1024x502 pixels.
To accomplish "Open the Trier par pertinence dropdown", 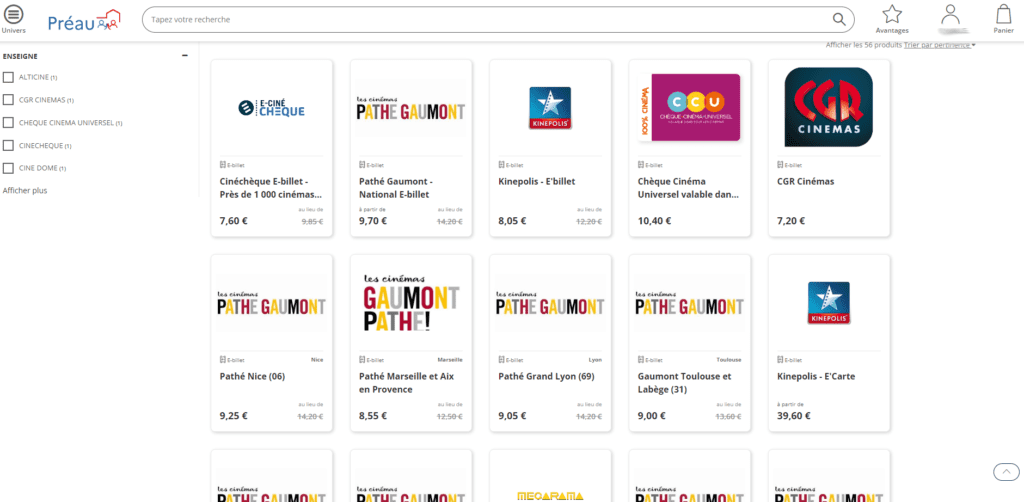I will [x=939, y=45].
